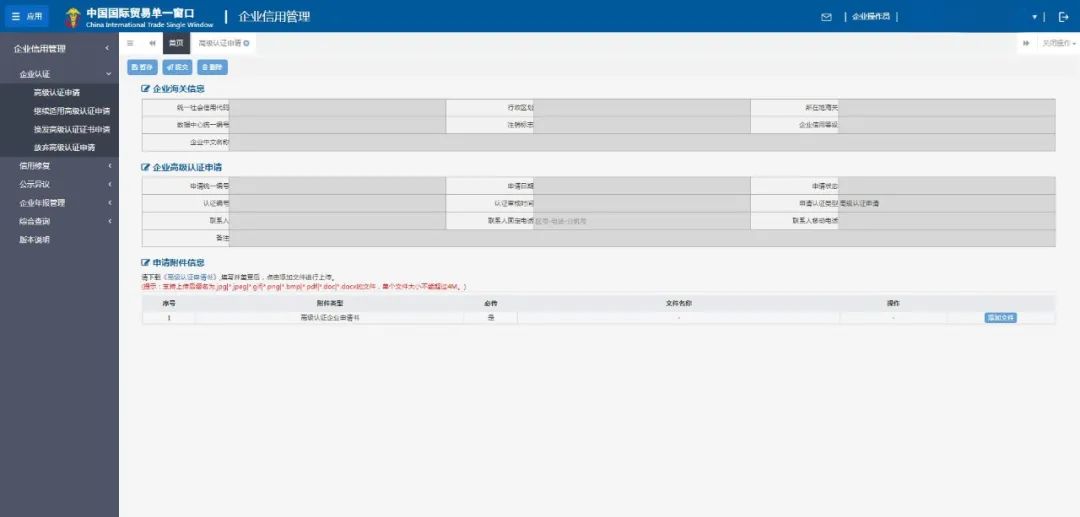The image size is (1080, 517).
Task: Click the 添加文件 button in attachment row
Action: point(1000,317)
